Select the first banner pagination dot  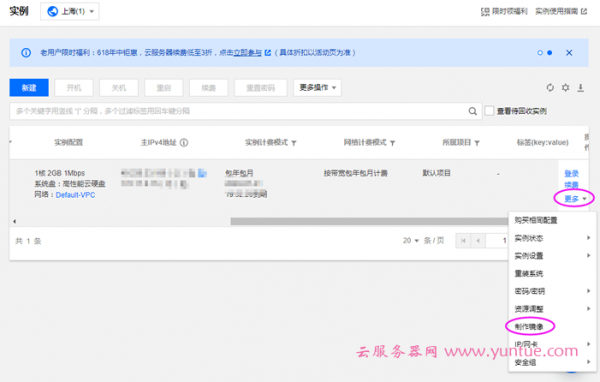540,53
